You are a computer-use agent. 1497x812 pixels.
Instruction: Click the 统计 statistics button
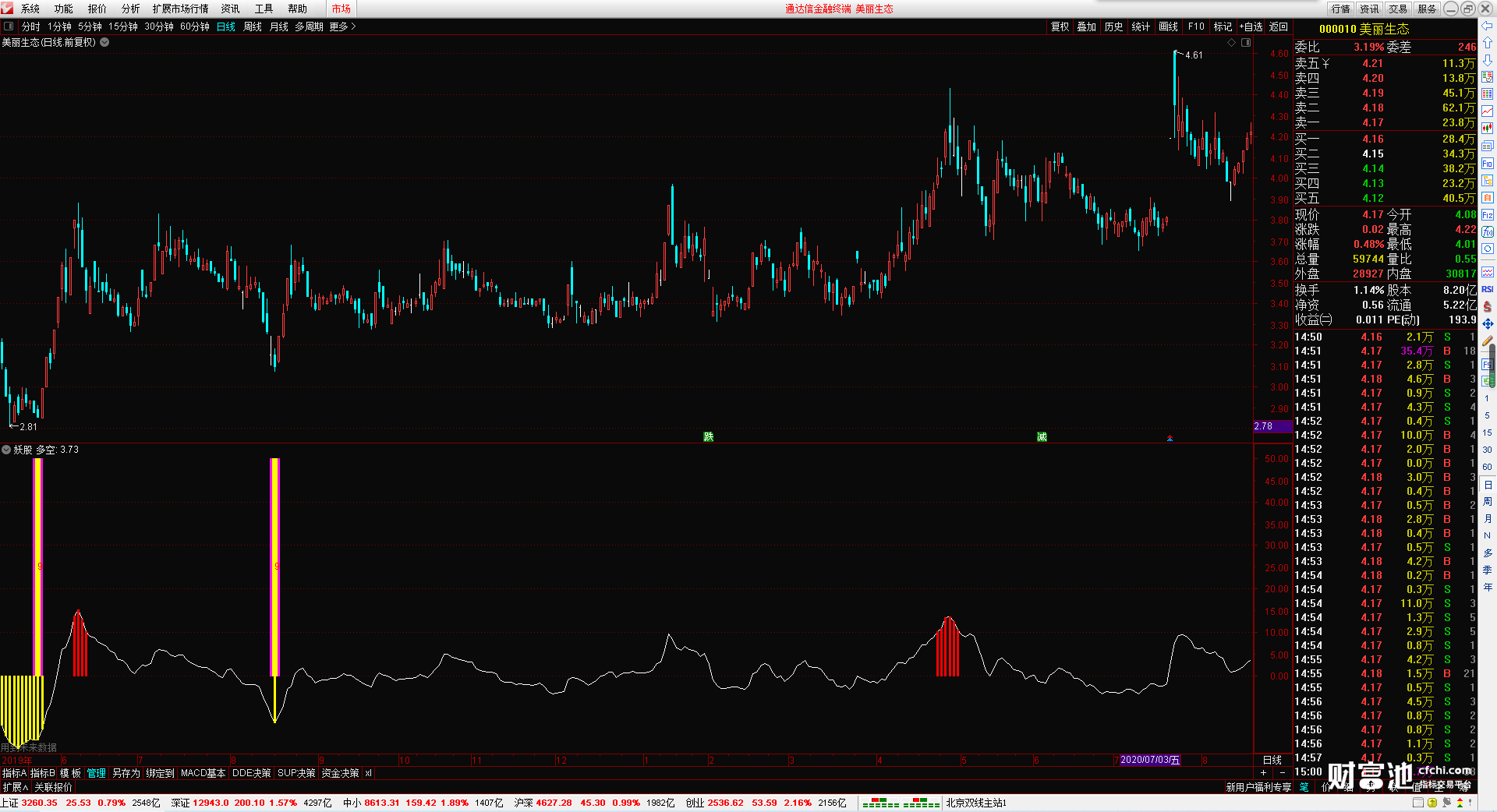(1141, 26)
